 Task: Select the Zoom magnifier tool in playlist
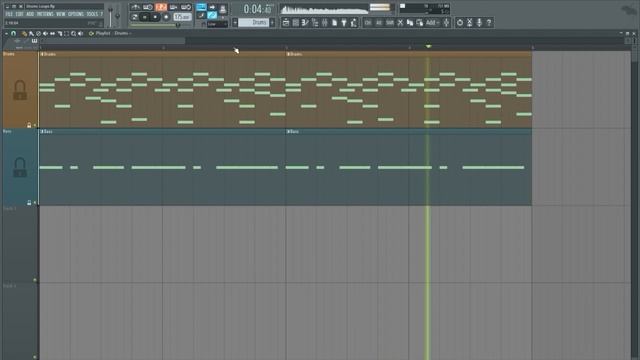[73, 33]
